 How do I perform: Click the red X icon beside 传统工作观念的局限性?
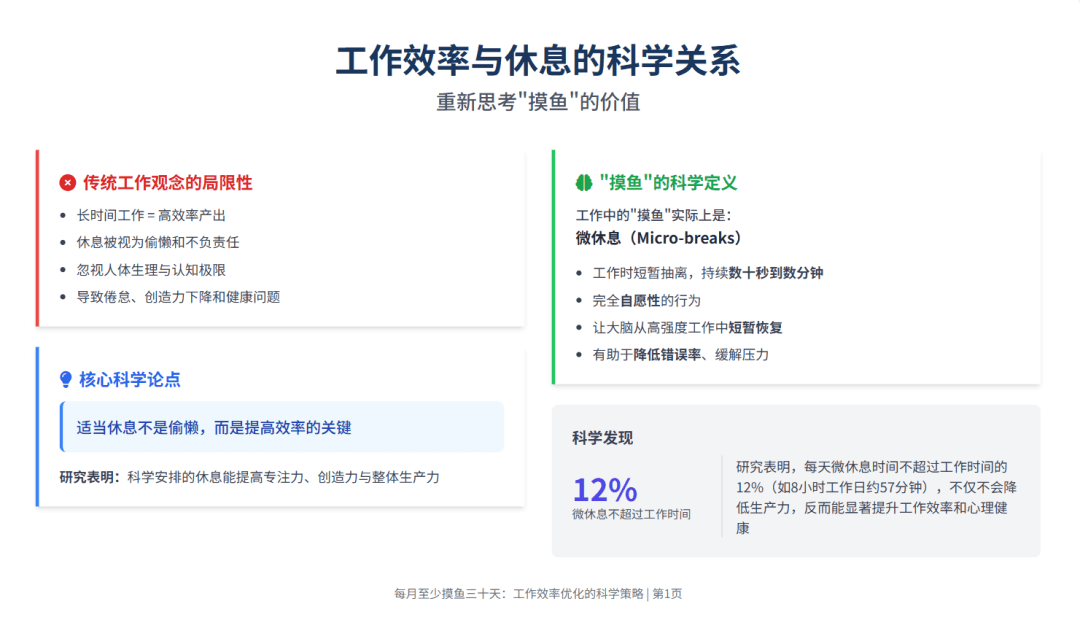click(x=68, y=183)
